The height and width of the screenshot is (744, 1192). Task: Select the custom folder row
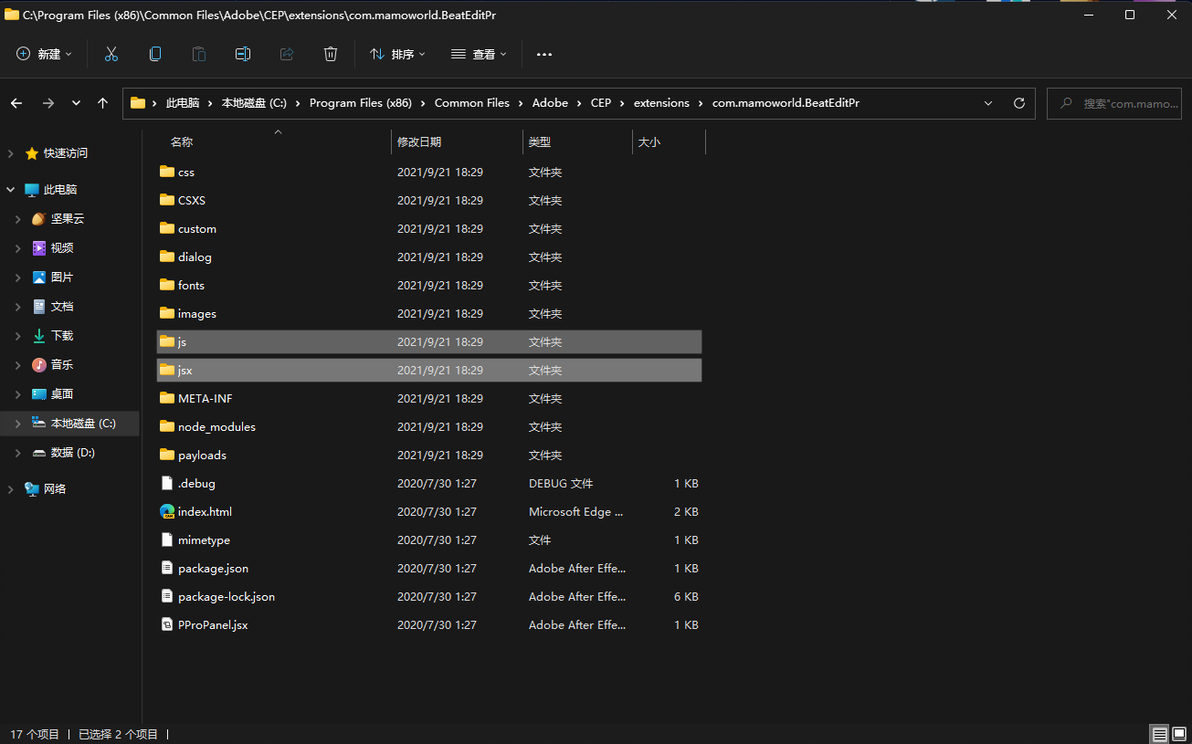(x=430, y=229)
